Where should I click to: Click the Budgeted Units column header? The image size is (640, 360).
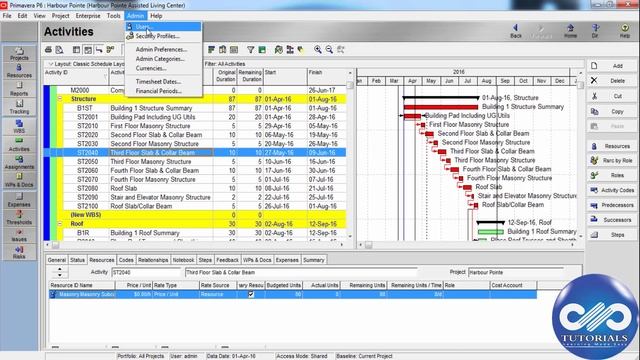click(284, 285)
